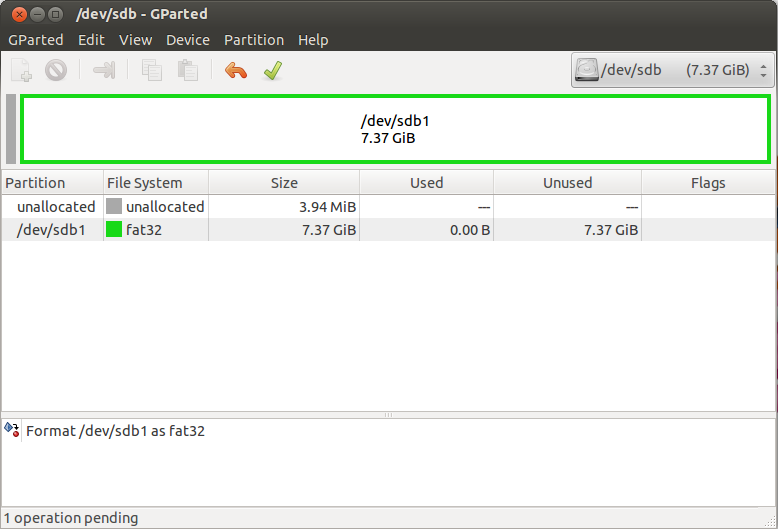
Task: Minimize the GParted window
Action: pos(37,14)
